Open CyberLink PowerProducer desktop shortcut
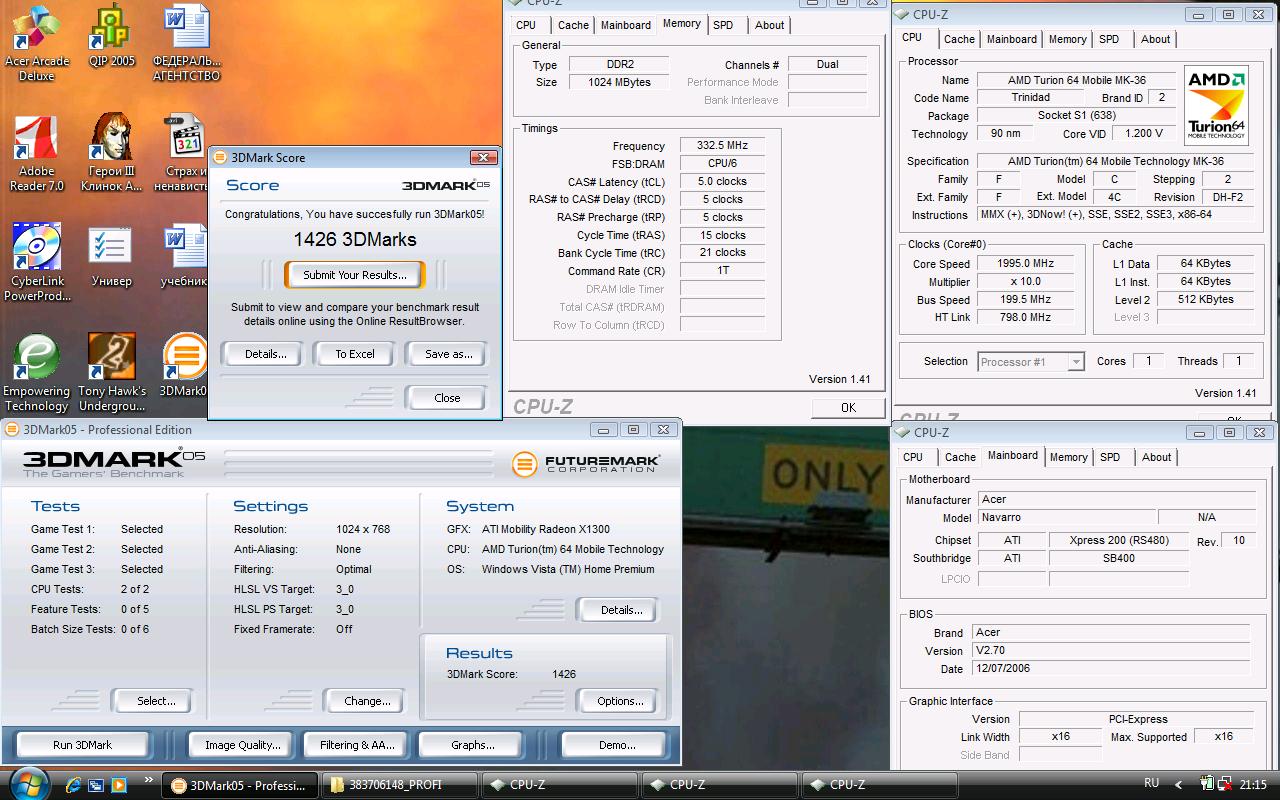 coord(36,263)
